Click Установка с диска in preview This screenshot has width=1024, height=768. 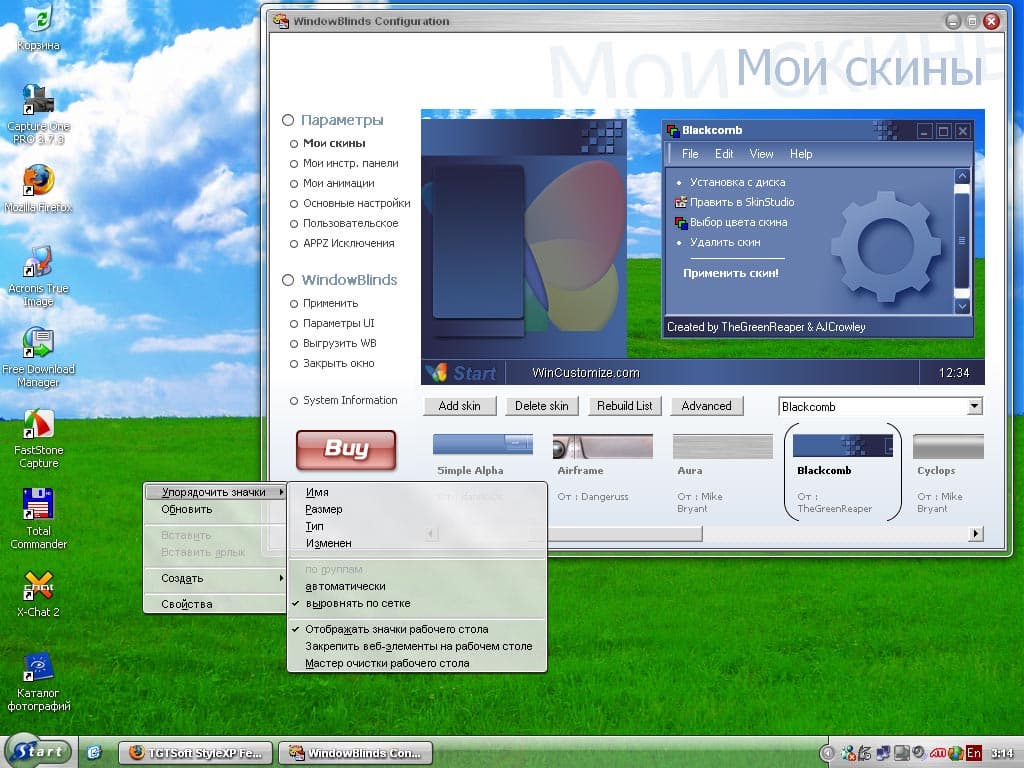pyautogui.click(x=738, y=183)
